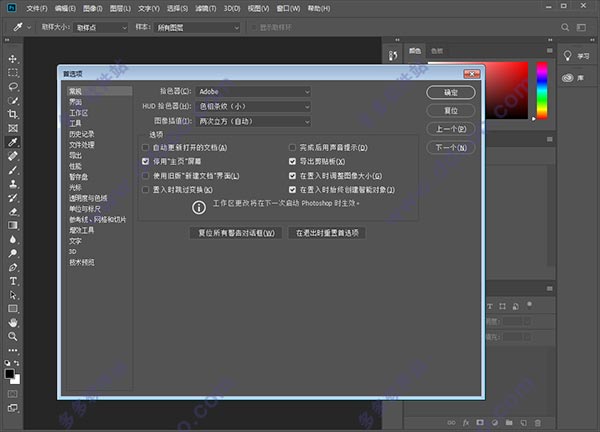Screen dimensions: 600x432
Task: Select the History Brush tool
Action: 13,198
